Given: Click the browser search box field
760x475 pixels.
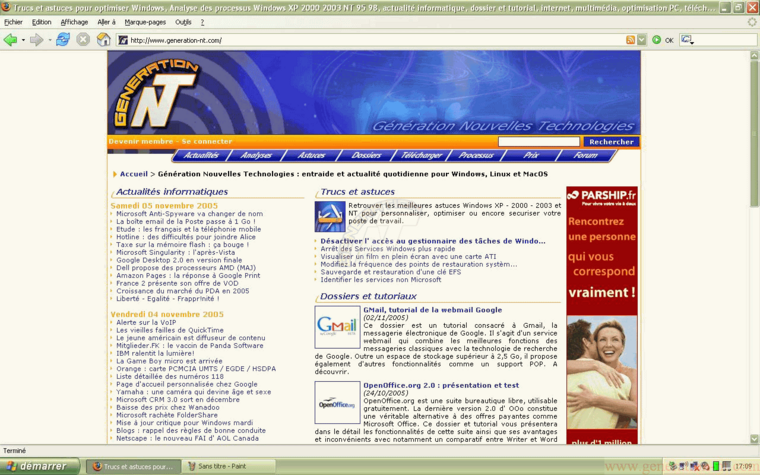Looking at the screenshot, I should click(x=725, y=40).
